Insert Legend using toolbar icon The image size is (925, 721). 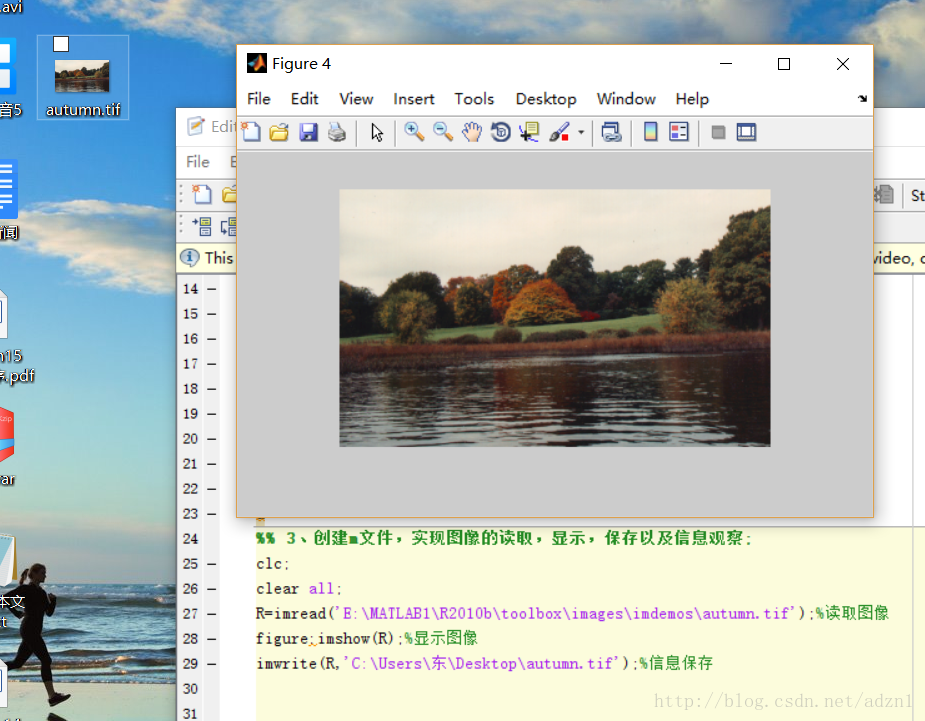coord(679,132)
